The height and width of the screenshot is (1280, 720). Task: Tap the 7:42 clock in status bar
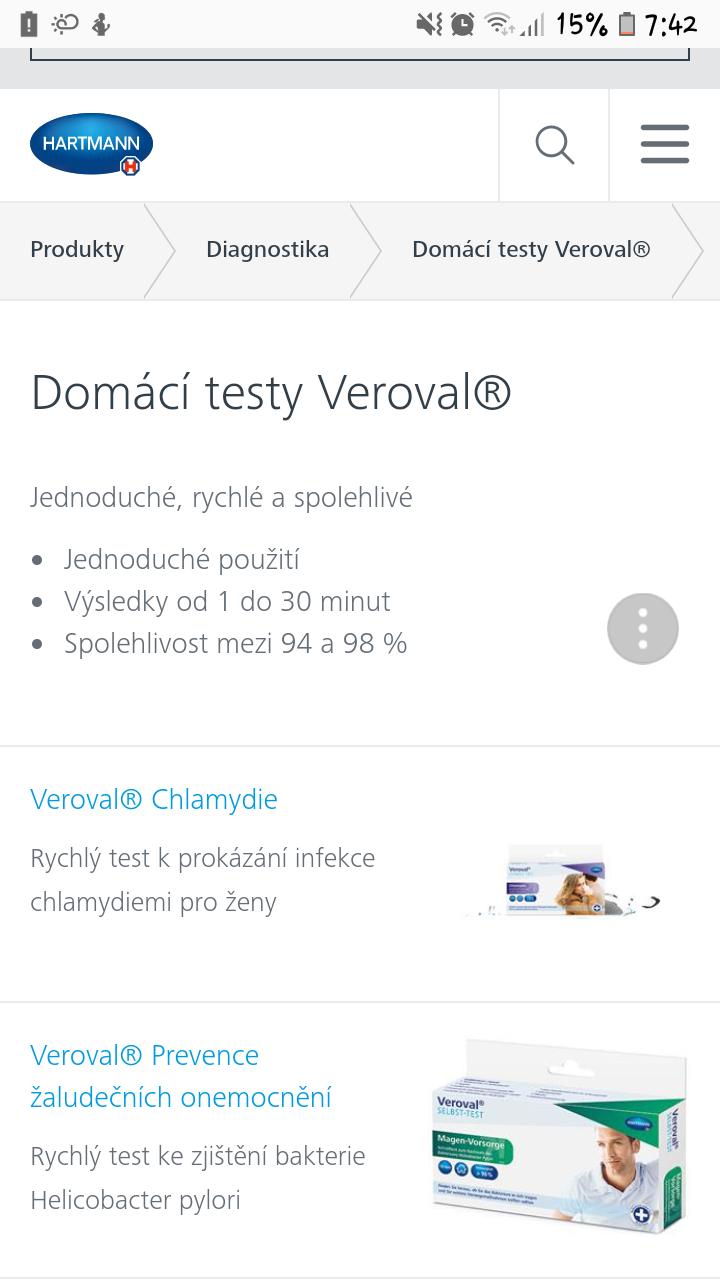click(x=671, y=24)
